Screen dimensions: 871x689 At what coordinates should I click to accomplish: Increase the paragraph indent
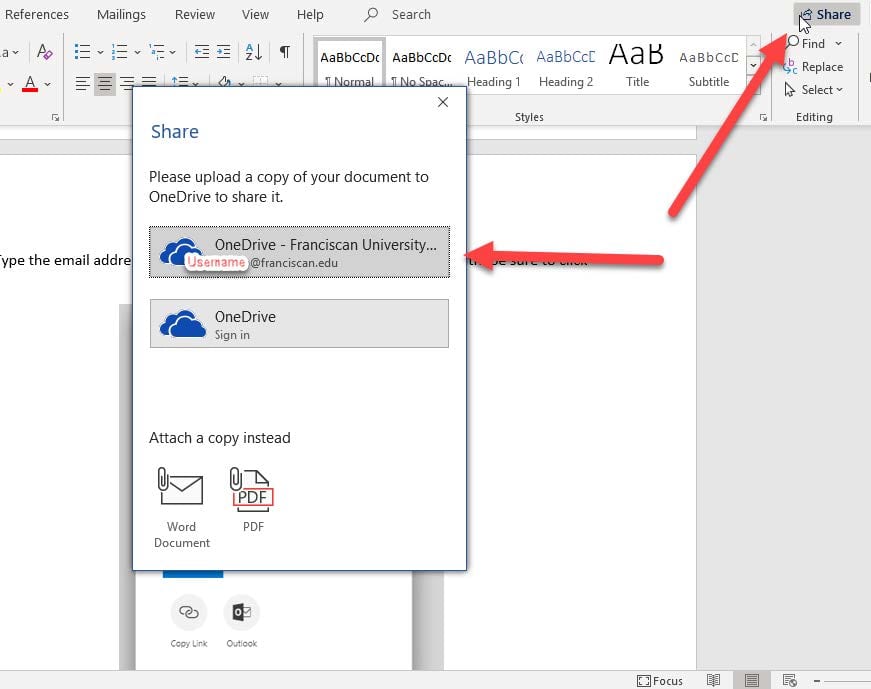[x=223, y=52]
